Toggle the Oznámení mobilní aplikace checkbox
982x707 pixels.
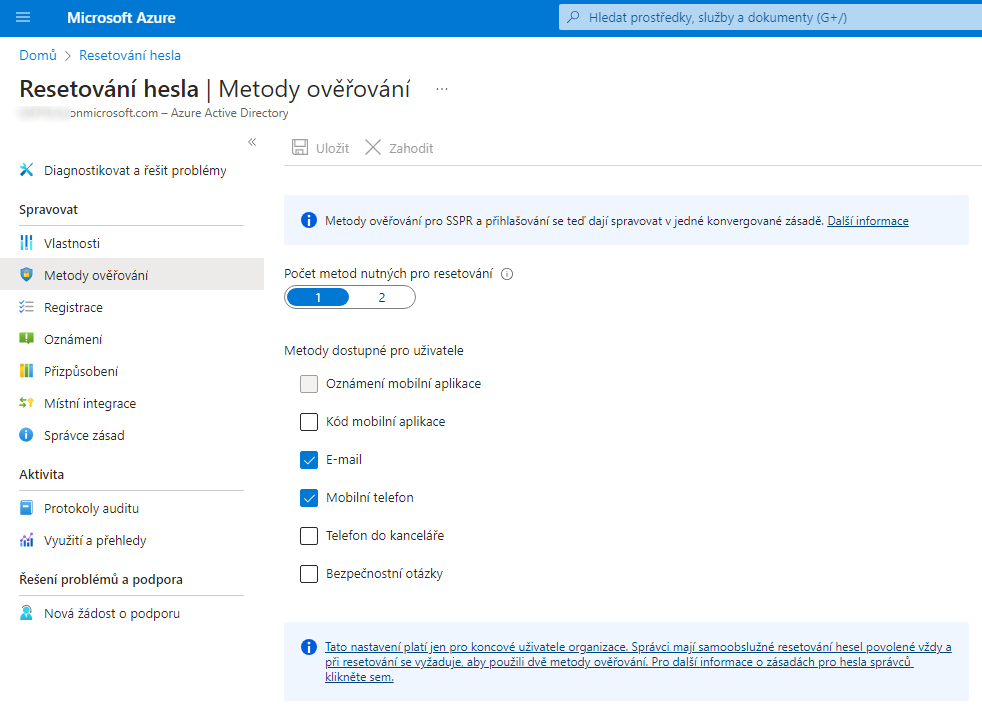(x=309, y=384)
